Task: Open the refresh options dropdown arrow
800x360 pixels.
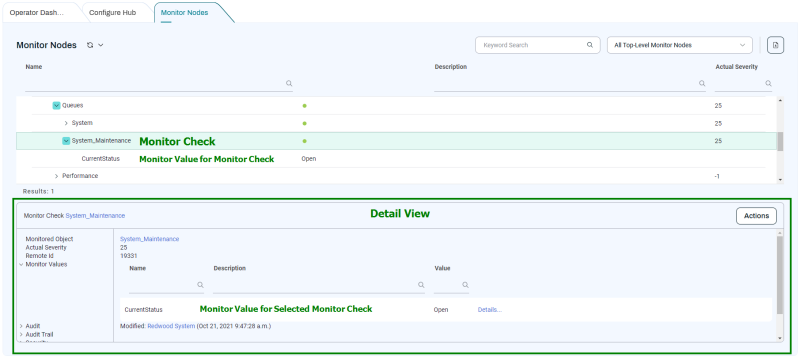Action: 101,45
